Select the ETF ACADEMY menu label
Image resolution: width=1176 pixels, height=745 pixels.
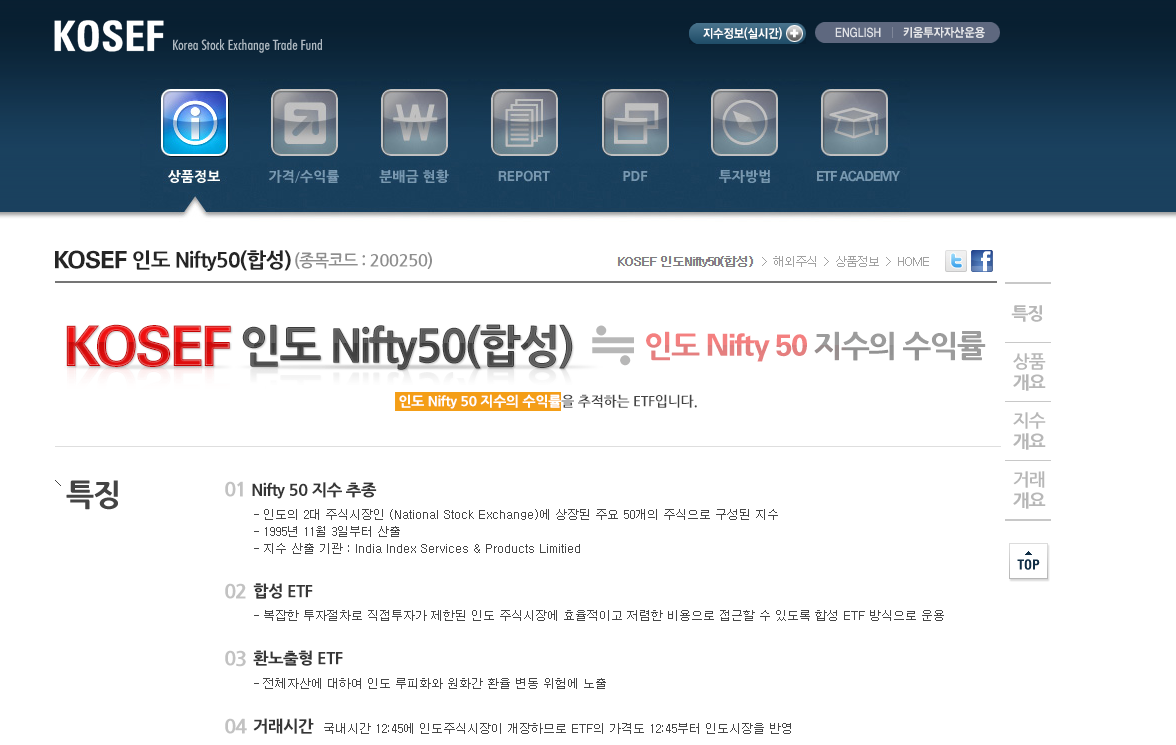(857, 176)
